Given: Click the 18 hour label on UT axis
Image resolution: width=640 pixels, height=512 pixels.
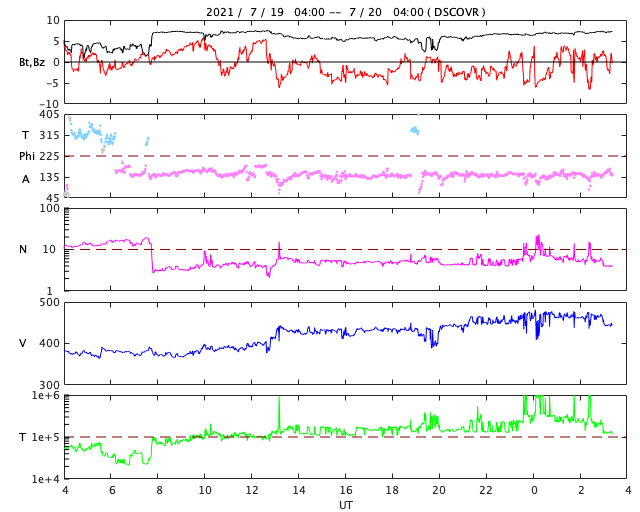Looking at the screenshot, I should tap(393, 490).
